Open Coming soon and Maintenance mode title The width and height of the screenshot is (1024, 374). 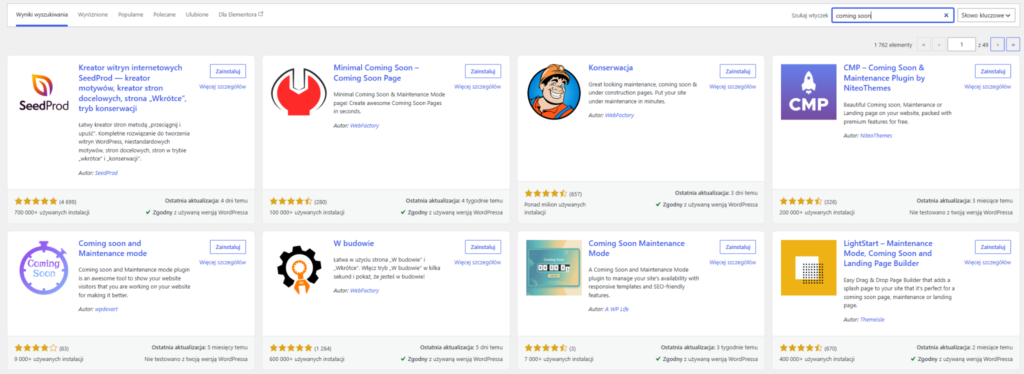(112, 248)
